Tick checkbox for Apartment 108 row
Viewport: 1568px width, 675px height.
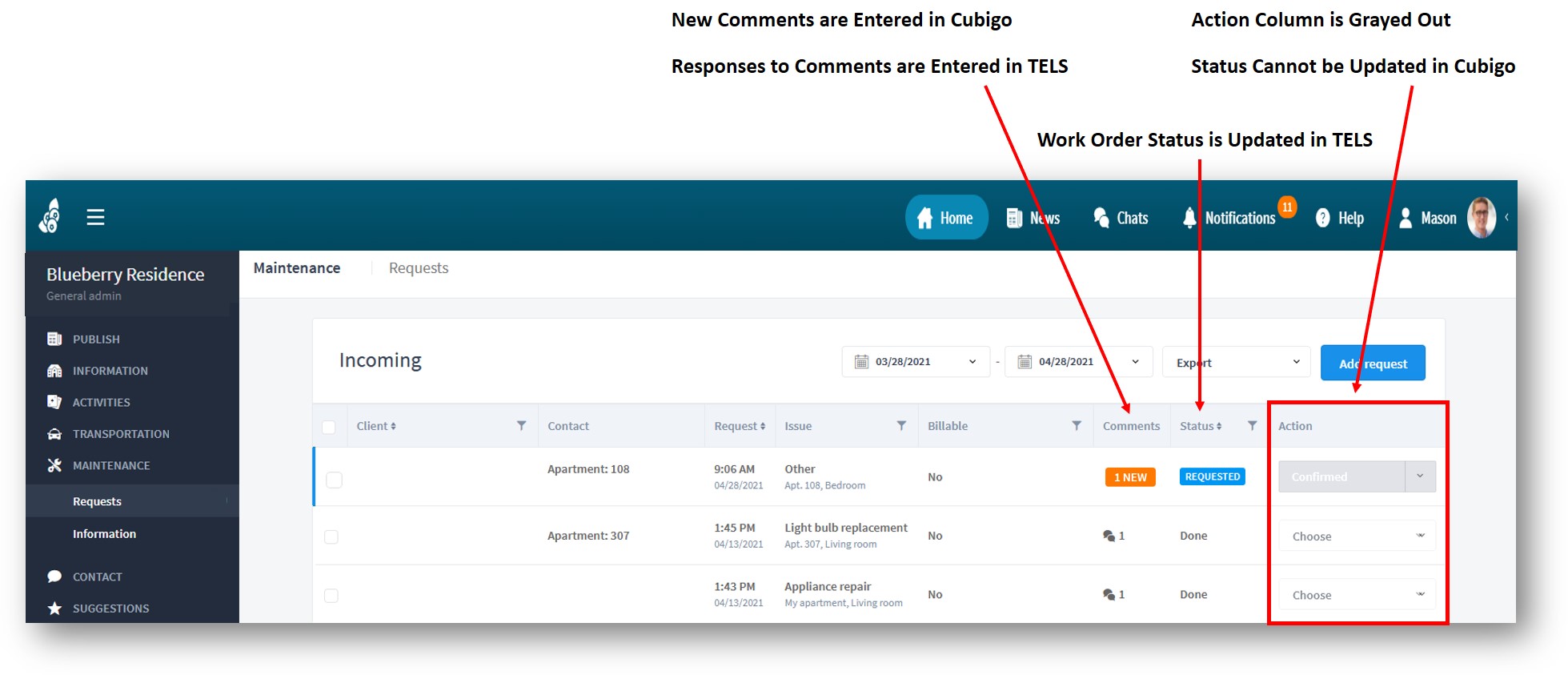click(x=334, y=480)
